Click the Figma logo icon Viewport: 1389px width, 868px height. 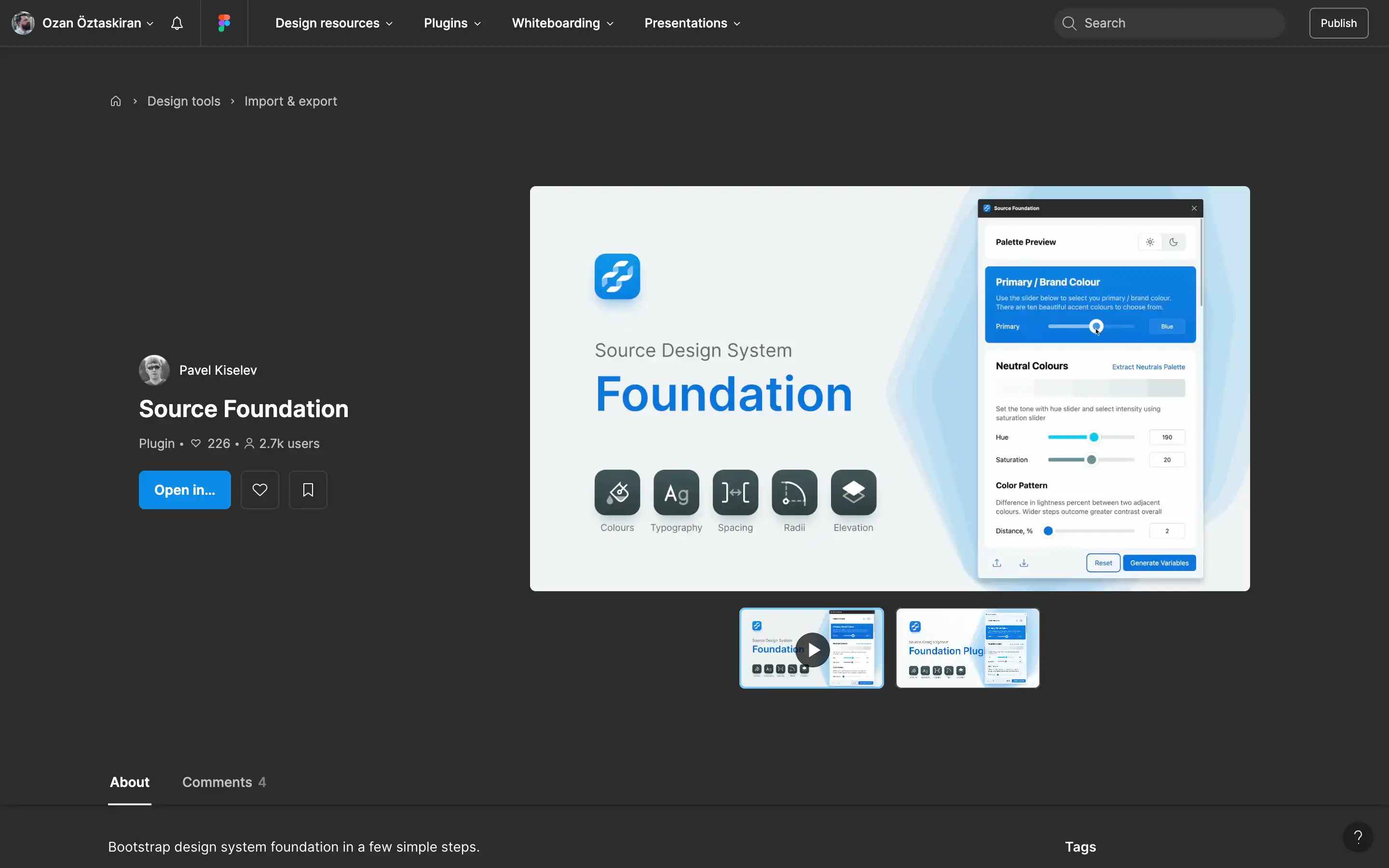pos(224,23)
